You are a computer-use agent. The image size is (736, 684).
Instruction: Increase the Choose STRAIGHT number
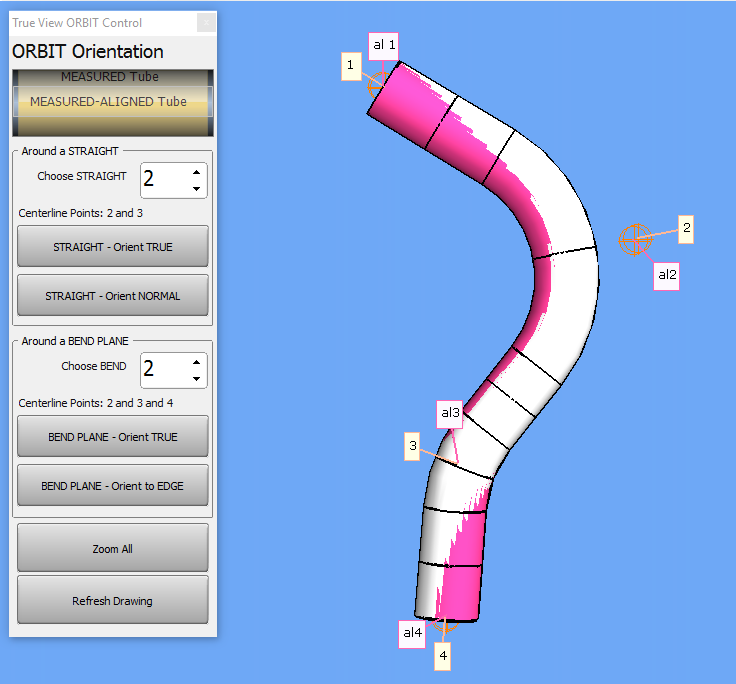pos(196,172)
